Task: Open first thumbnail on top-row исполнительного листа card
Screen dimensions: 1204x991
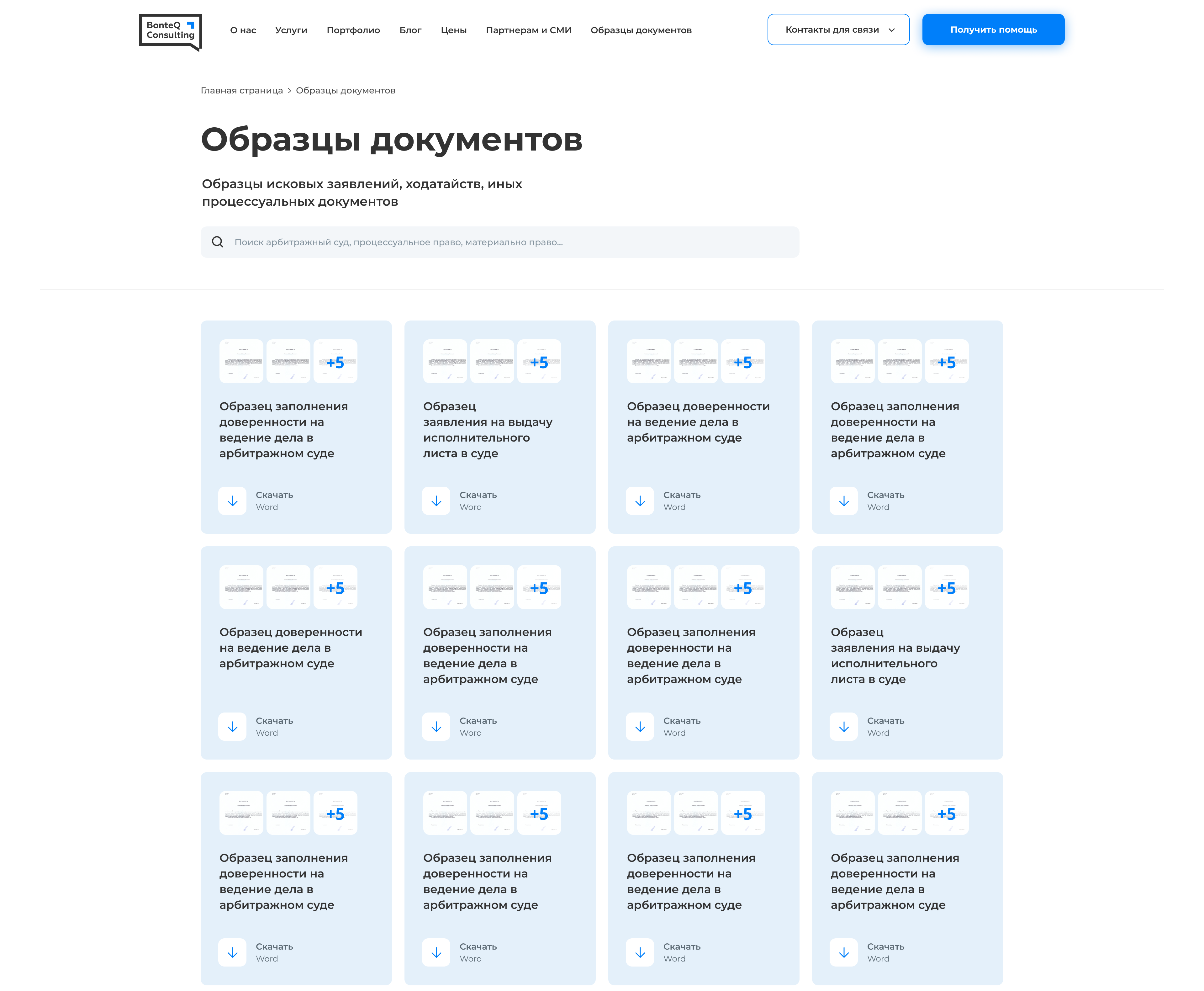Action: click(x=445, y=361)
